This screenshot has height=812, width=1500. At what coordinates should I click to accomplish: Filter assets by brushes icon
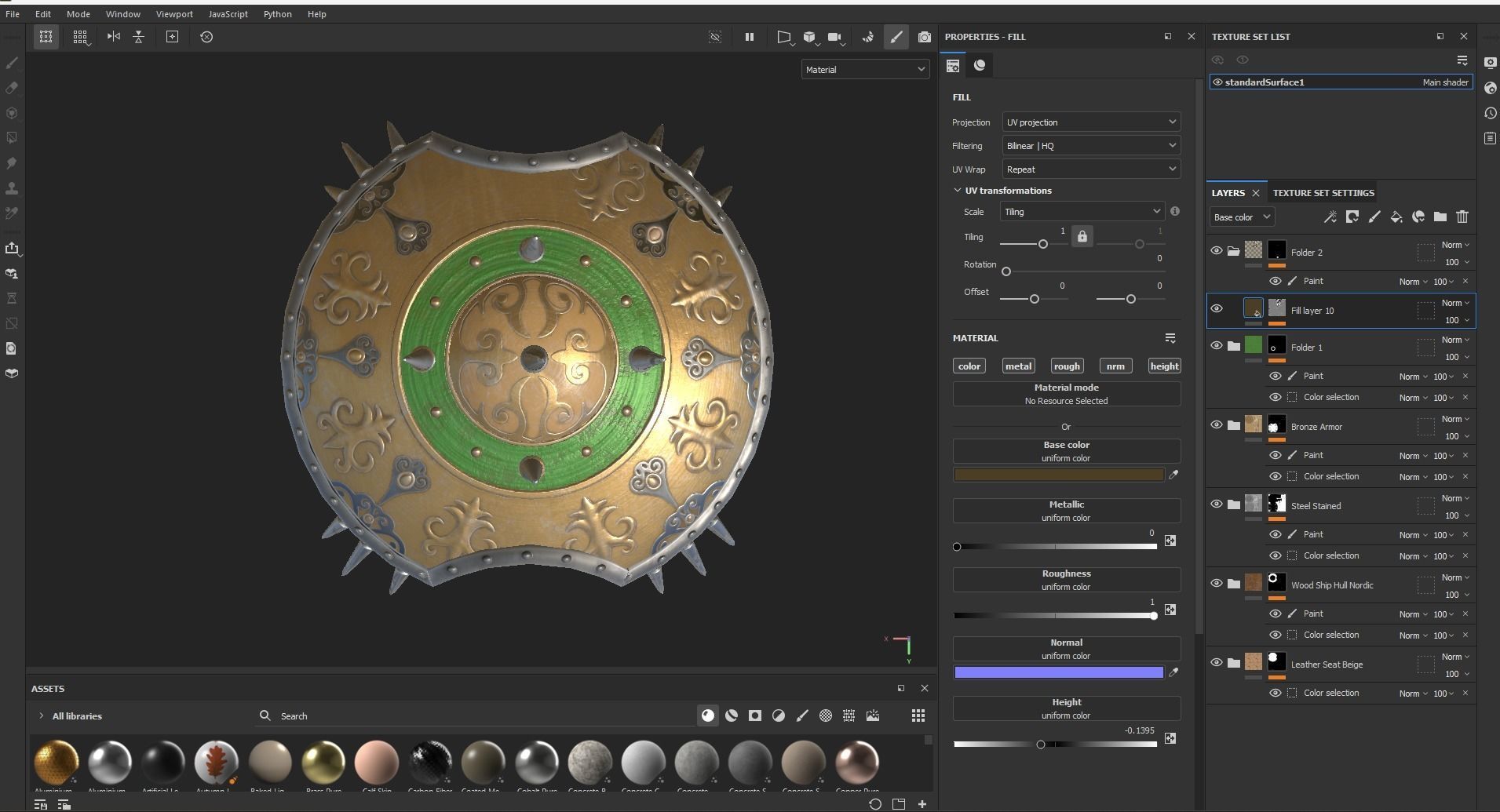(802, 716)
